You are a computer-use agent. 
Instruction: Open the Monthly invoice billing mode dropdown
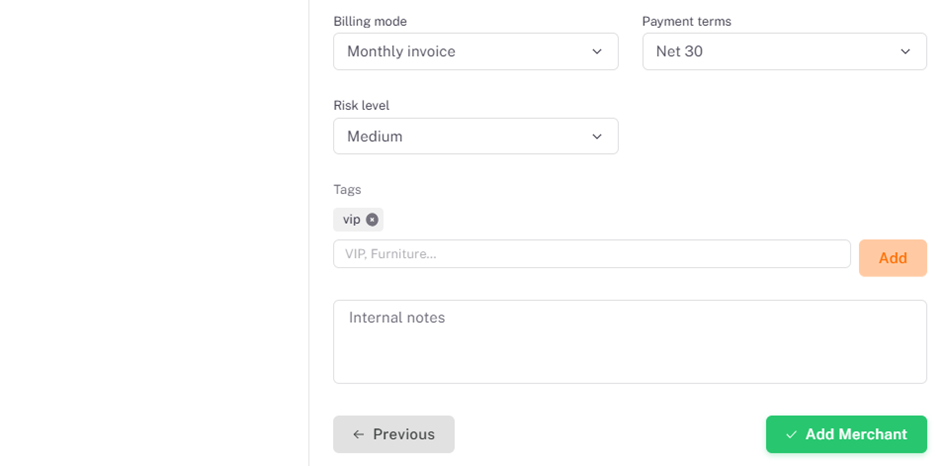coord(476,52)
